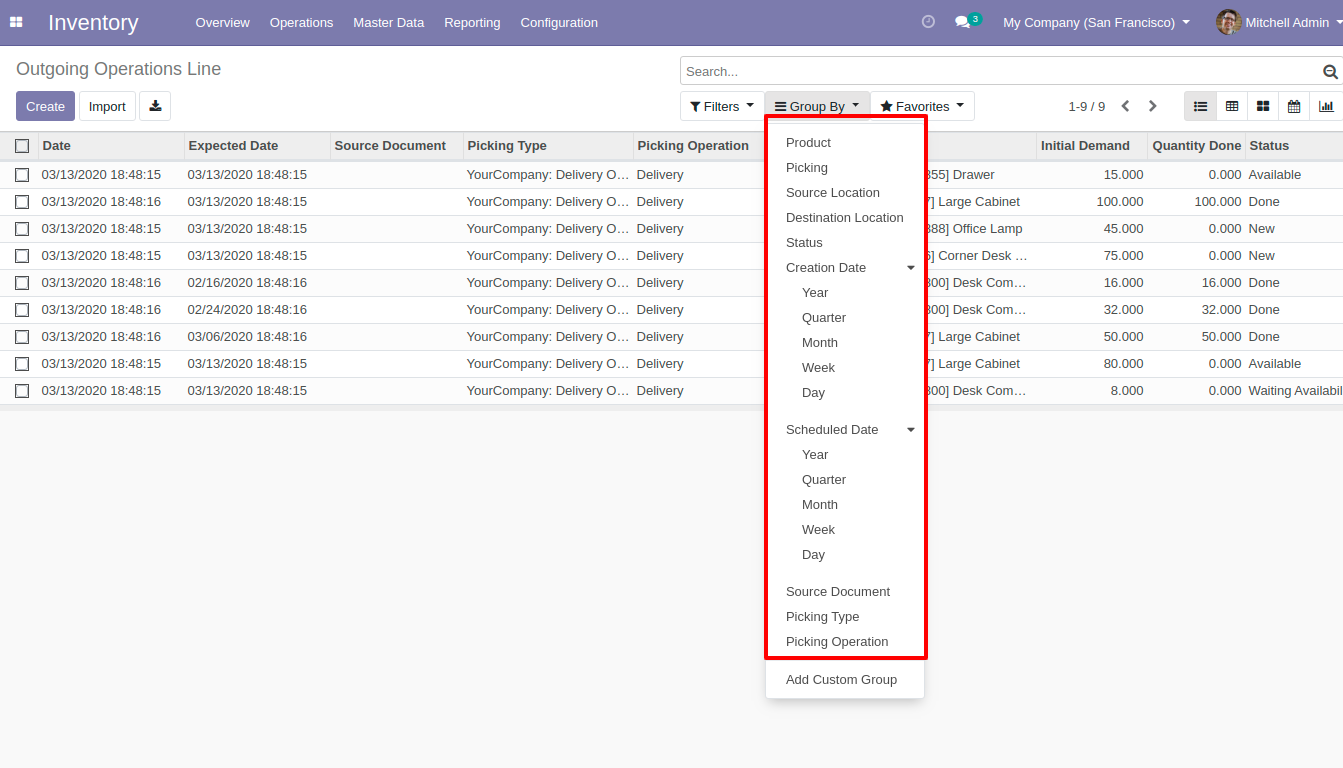Screen dimensions: 1343x768
Task: Go to next page arrow
Action: [1152, 106]
